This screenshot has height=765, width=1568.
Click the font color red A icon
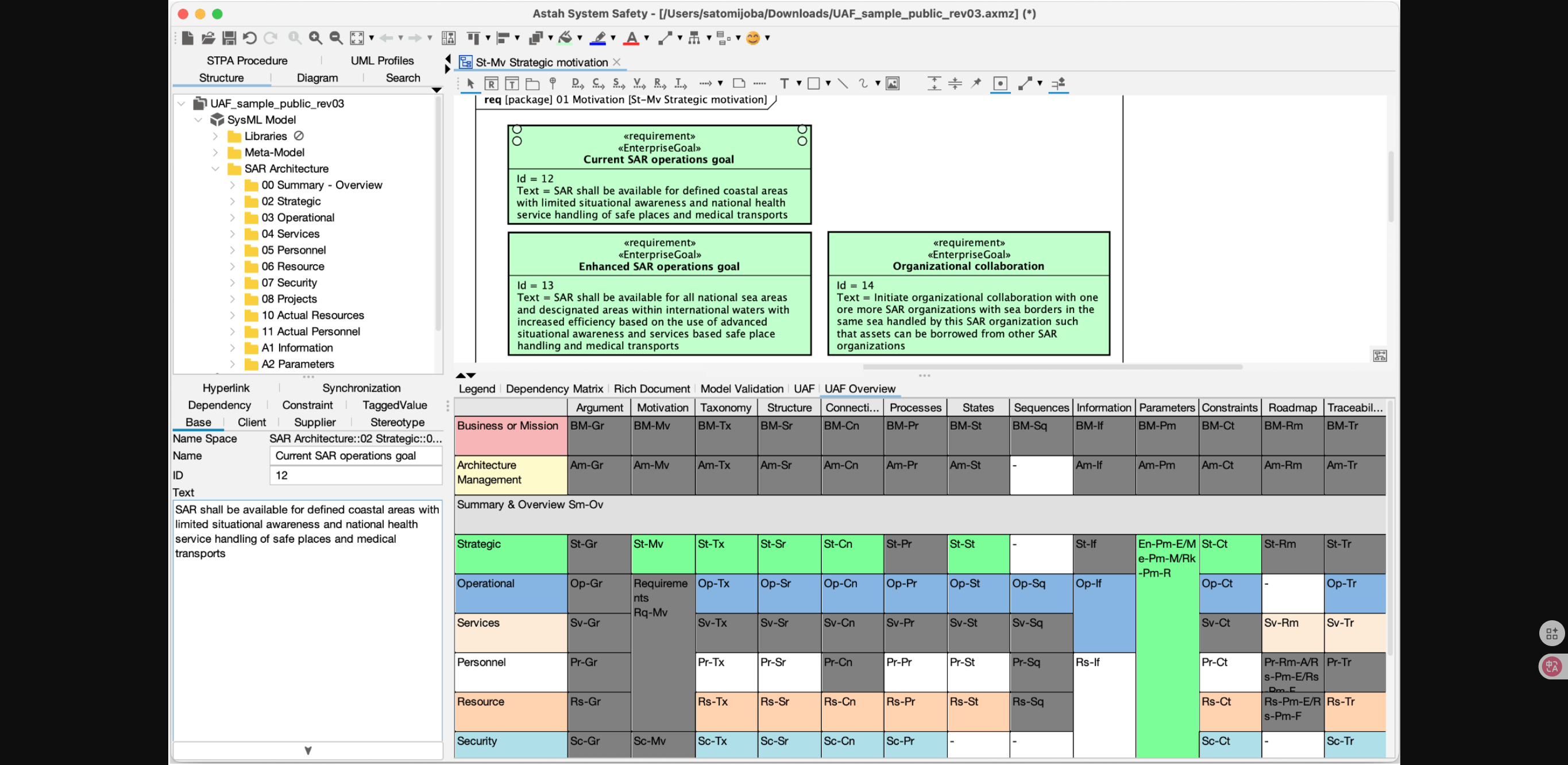[632, 38]
